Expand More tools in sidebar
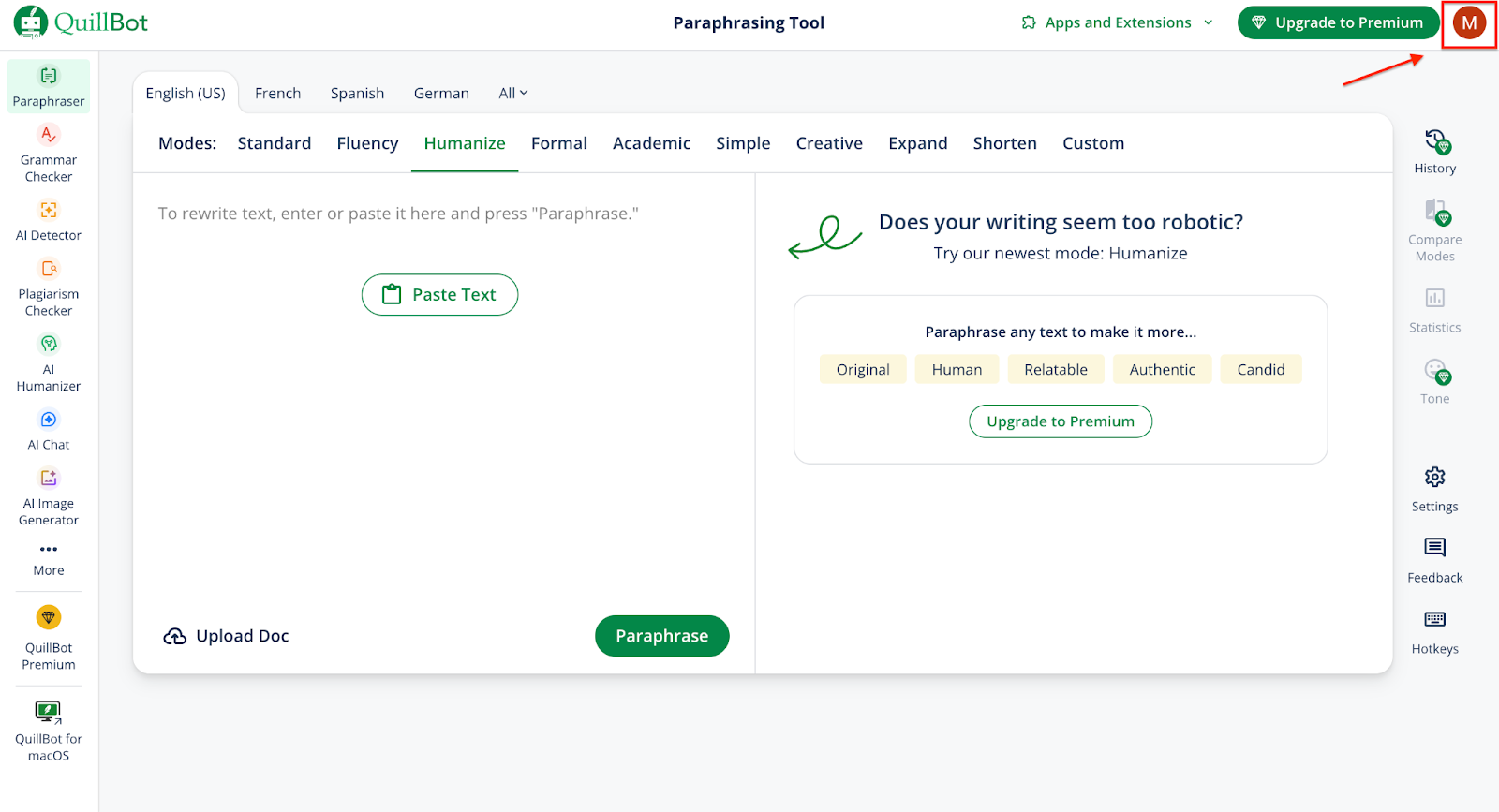1499x812 pixels. pyautogui.click(x=49, y=557)
